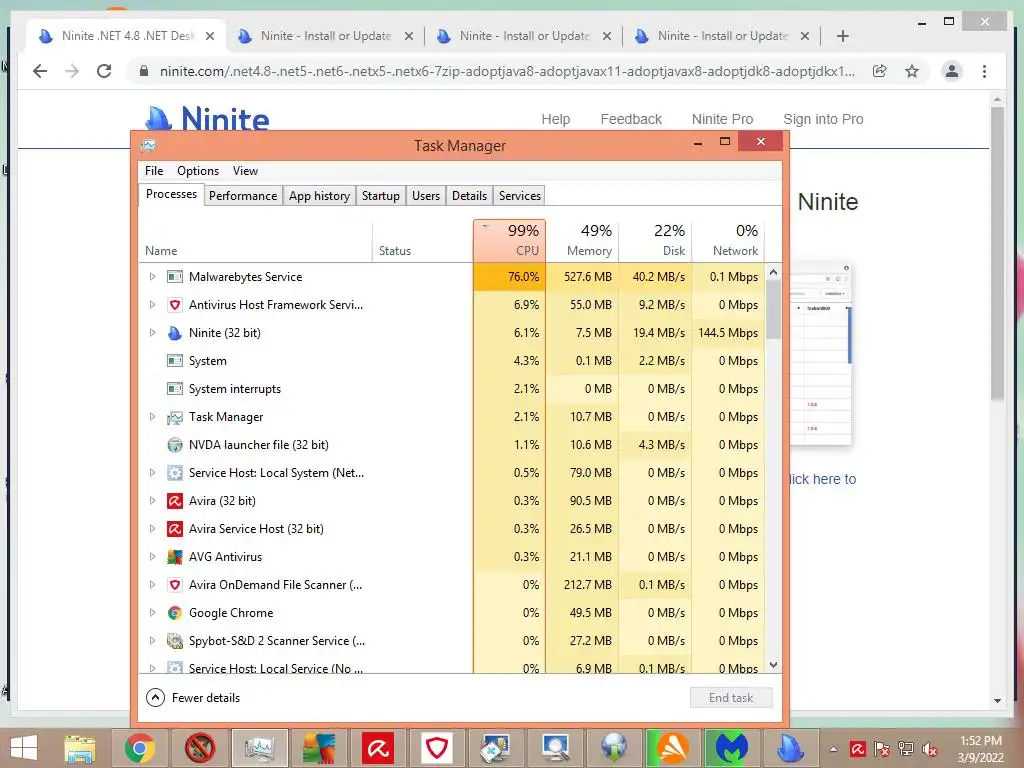Viewport: 1024px width, 768px height.
Task: Open a new Chrome tab with plus
Action: [x=842, y=36]
